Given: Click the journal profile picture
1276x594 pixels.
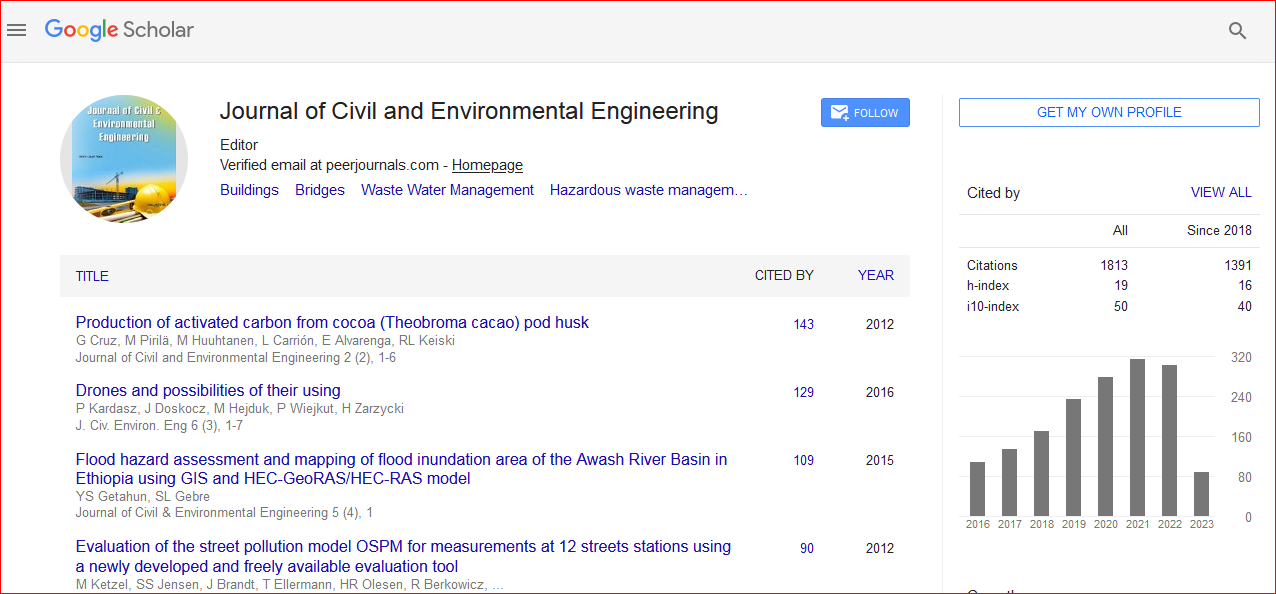Looking at the screenshot, I should (x=124, y=159).
